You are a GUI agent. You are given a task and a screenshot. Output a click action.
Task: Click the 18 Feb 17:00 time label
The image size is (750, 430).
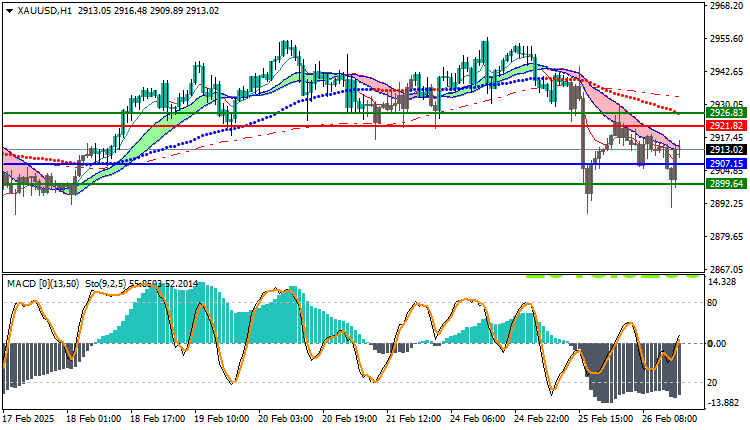pos(157,419)
